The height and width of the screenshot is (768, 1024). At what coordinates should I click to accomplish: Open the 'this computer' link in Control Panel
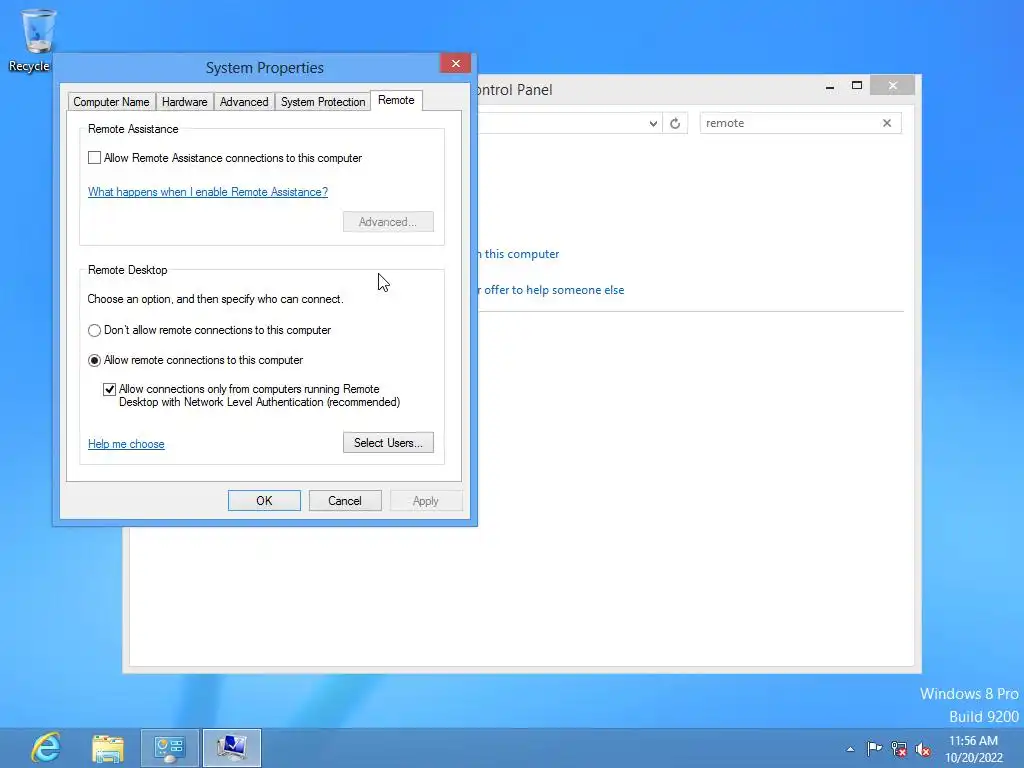point(522,254)
